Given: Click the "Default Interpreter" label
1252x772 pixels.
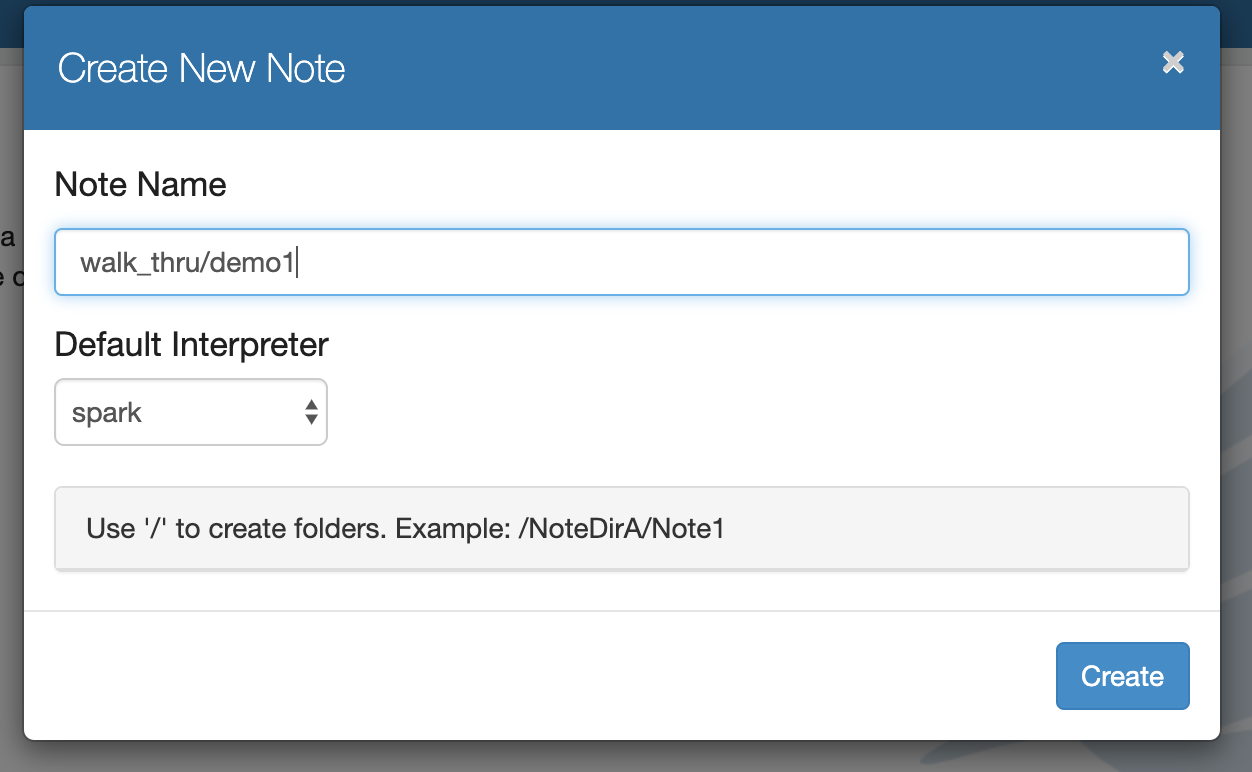Looking at the screenshot, I should [191, 345].
